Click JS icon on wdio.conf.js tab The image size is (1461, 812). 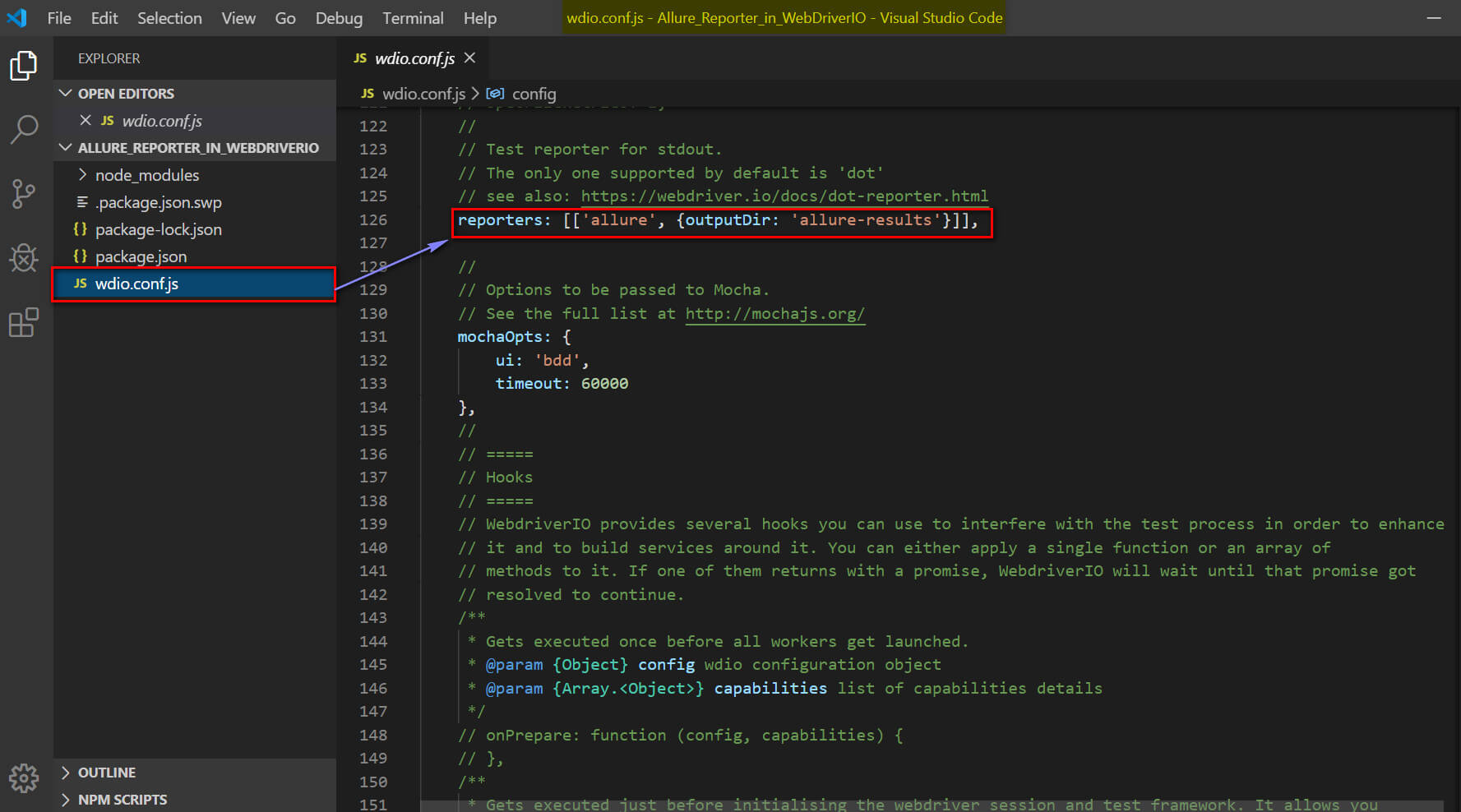[x=360, y=58]
